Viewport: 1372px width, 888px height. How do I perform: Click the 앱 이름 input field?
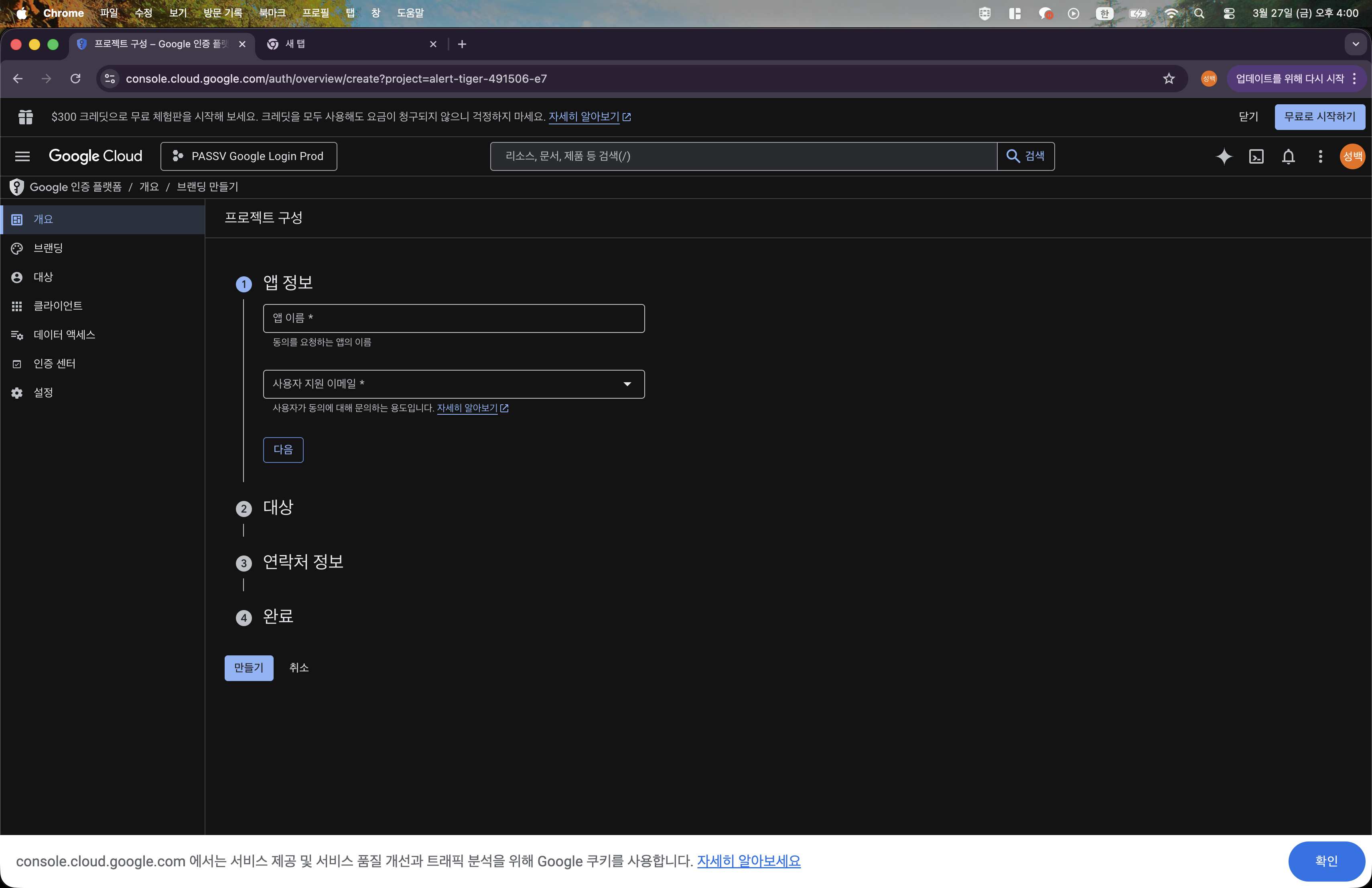(454, 318)
